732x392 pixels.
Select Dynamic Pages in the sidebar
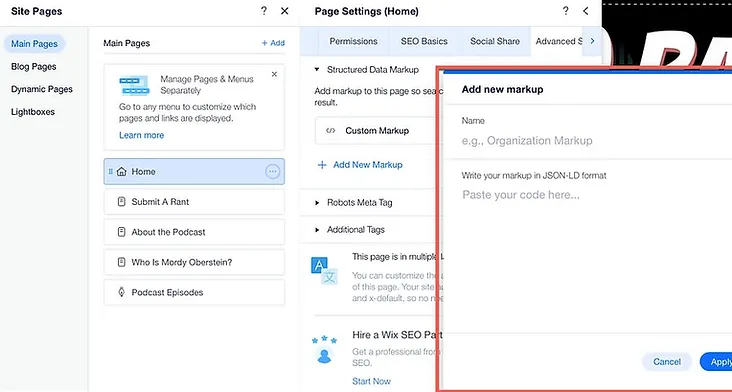click(42, 89)
